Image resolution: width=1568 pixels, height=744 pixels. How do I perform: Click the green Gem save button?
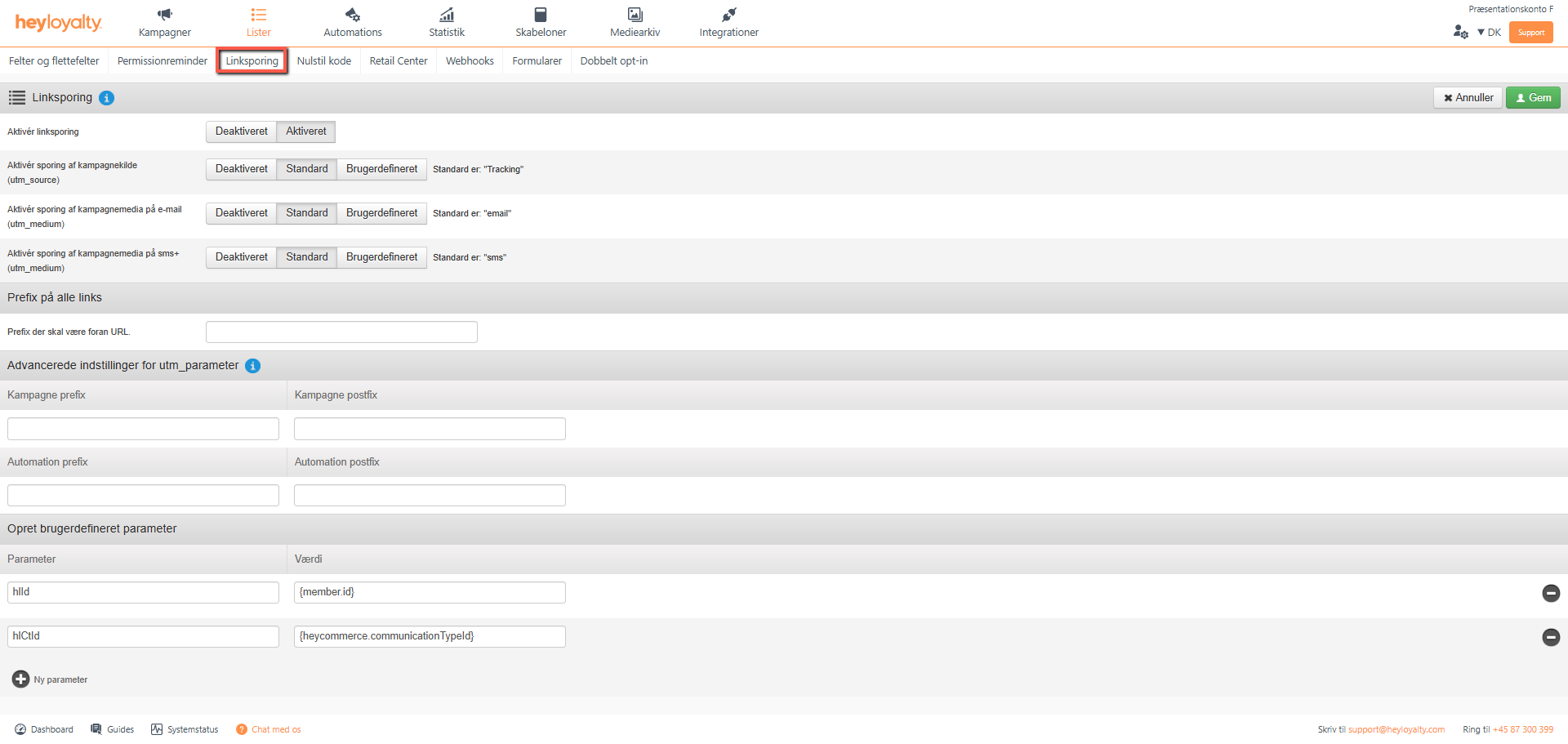pyautogui.click(x=1533, y=98)
